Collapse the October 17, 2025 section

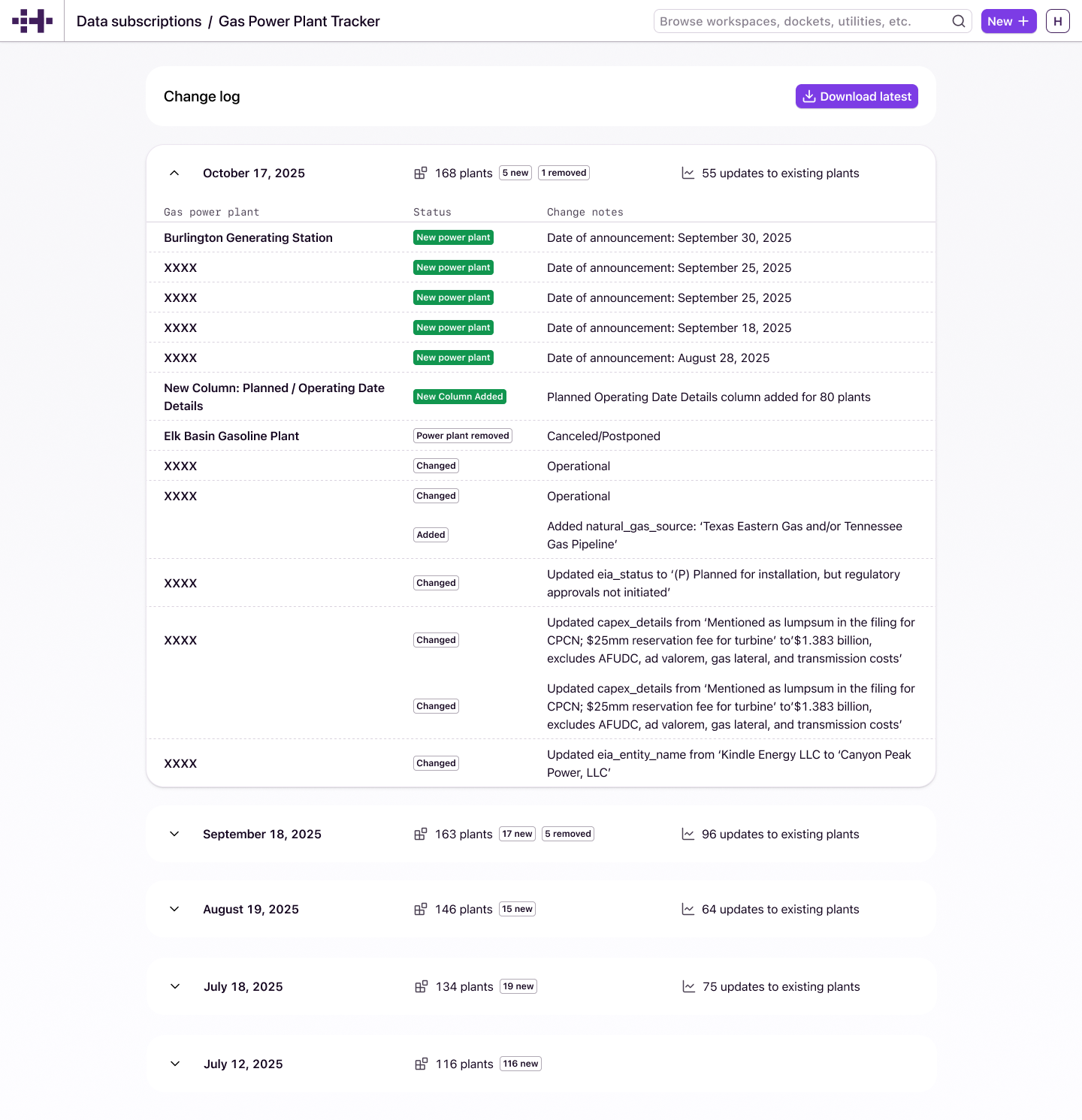click(x=174, y=173)
